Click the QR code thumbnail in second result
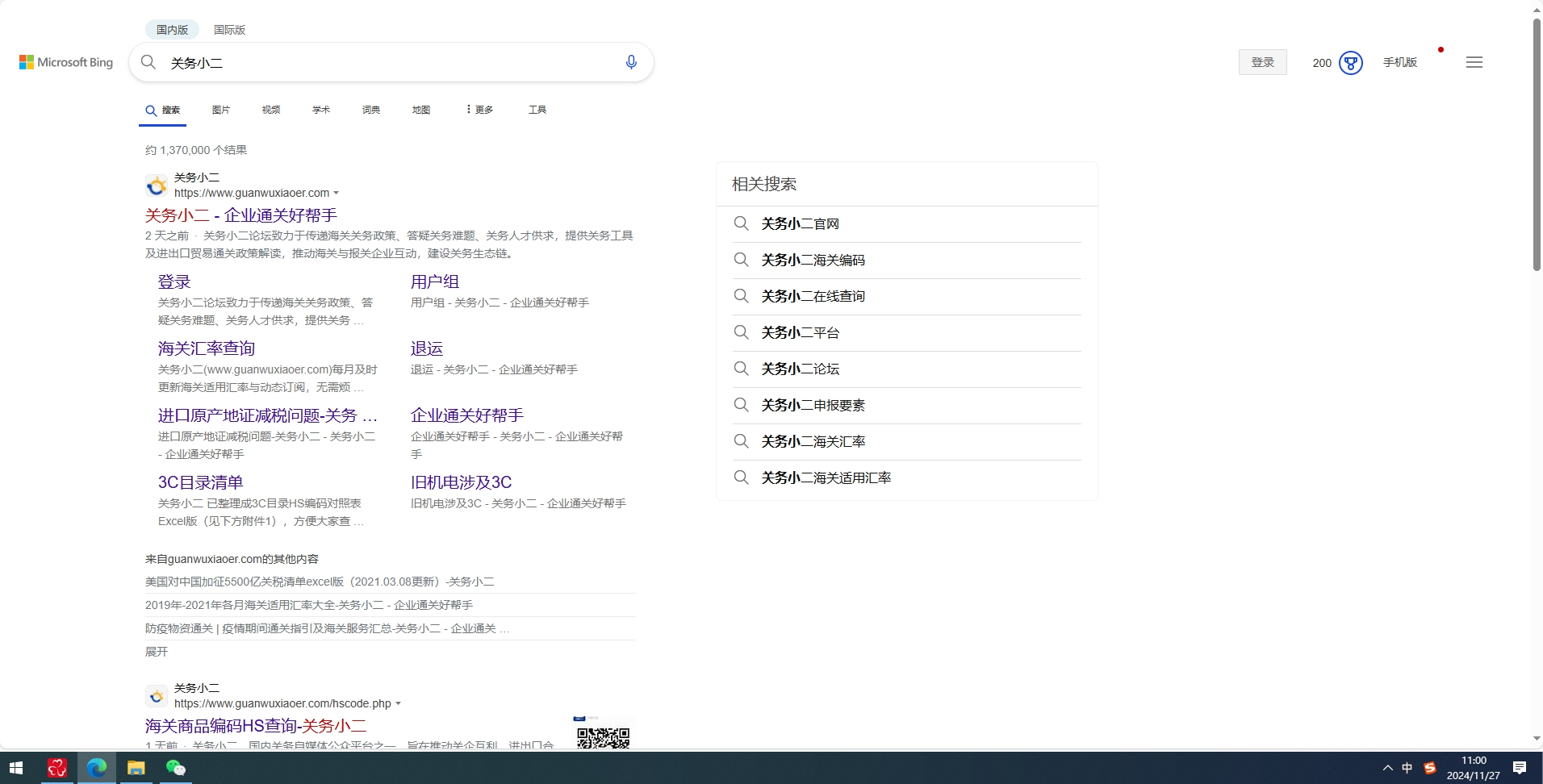The image size is (1543, 784). pyautogui.click(x=603, y=732)
